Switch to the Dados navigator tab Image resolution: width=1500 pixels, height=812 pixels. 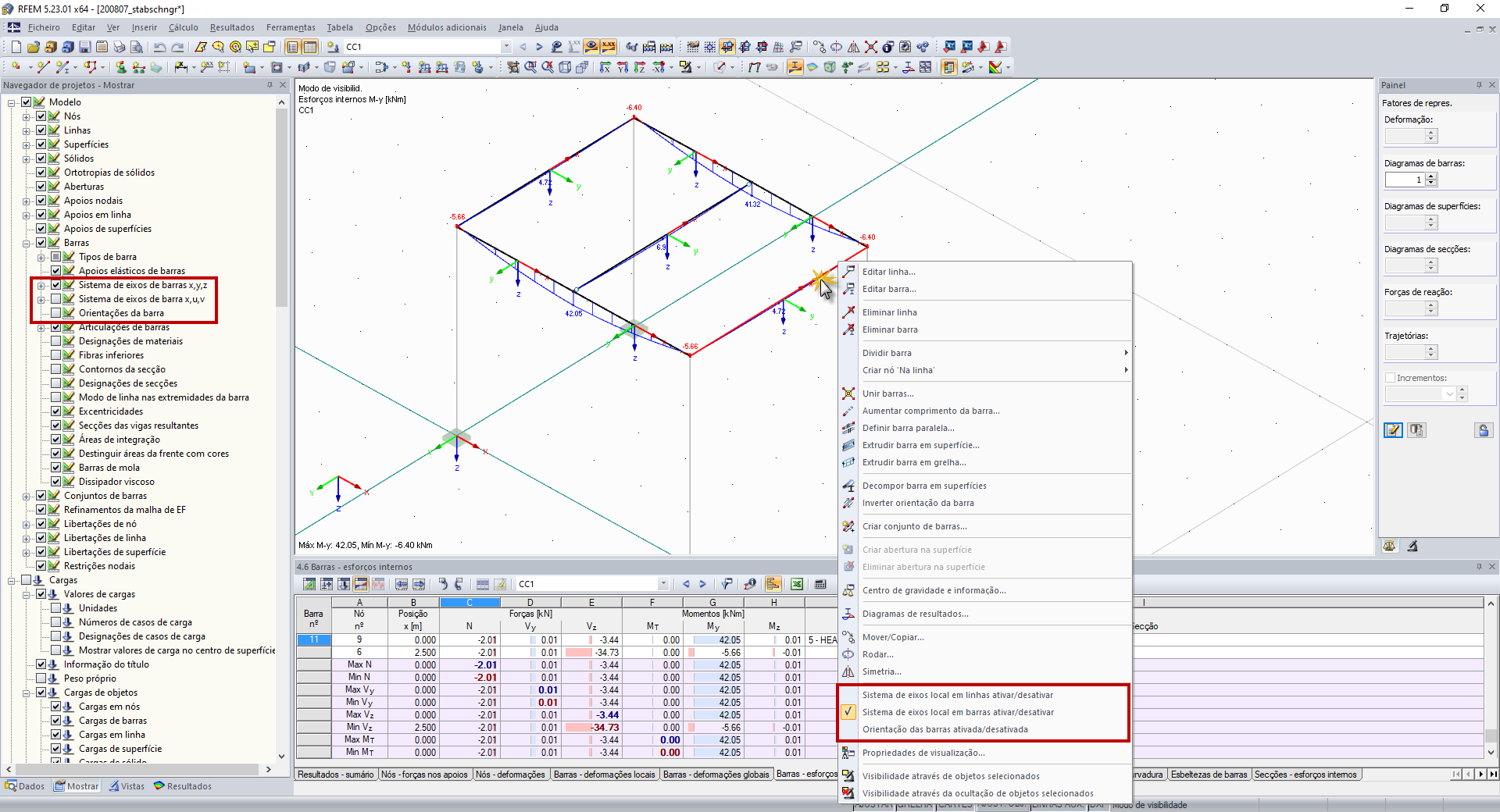pos(25,786)
